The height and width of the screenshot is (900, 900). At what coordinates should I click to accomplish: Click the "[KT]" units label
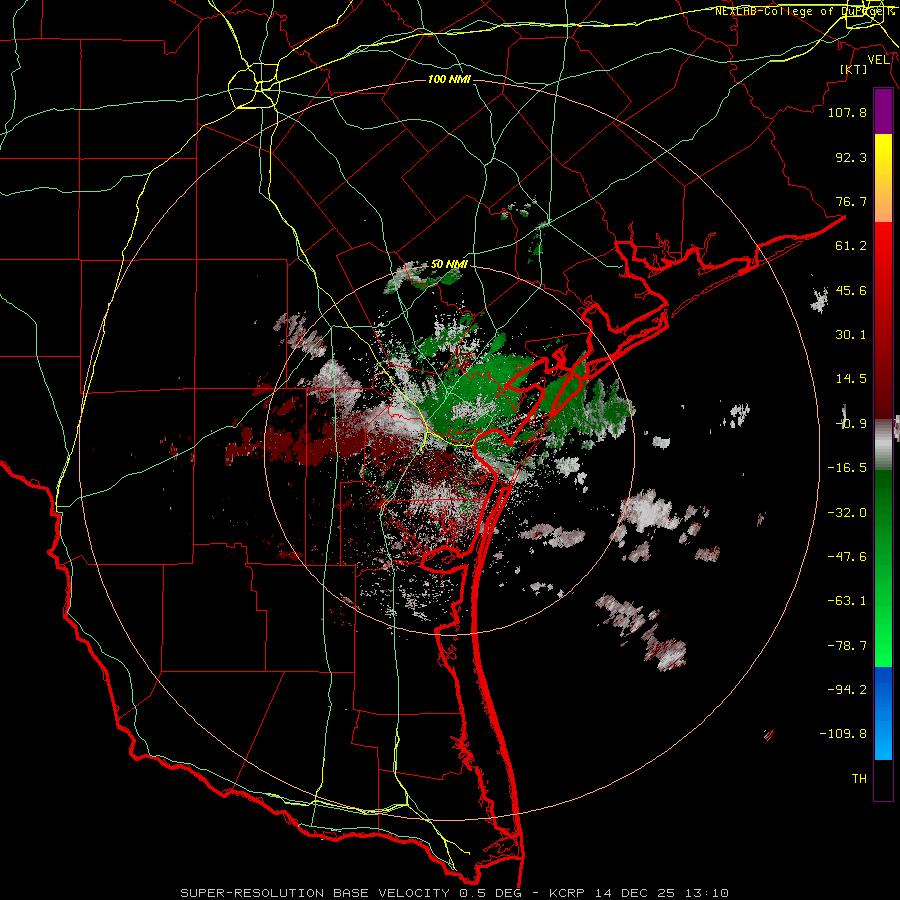854,69
